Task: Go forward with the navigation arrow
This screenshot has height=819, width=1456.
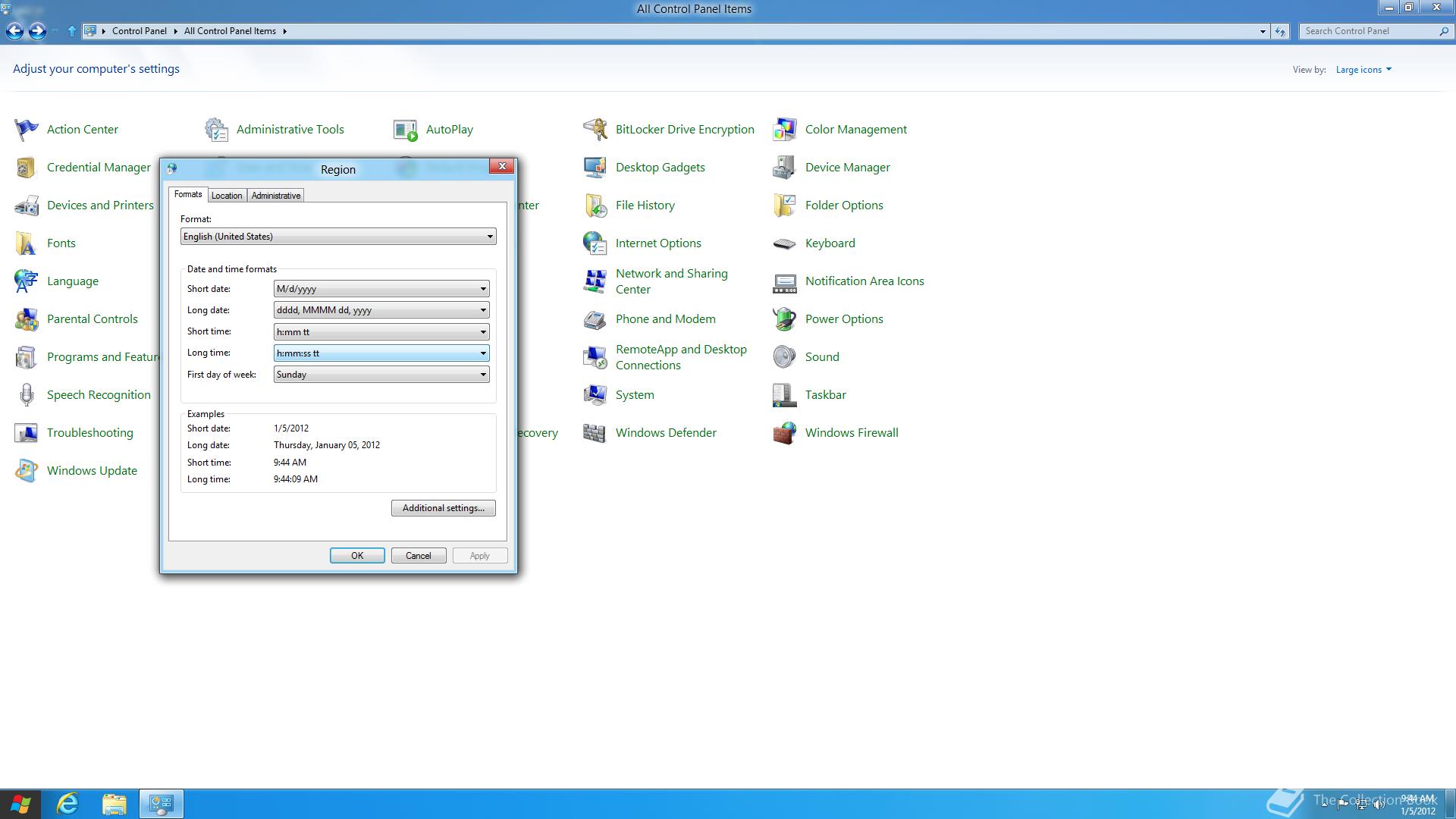Action: coord(37,31)
